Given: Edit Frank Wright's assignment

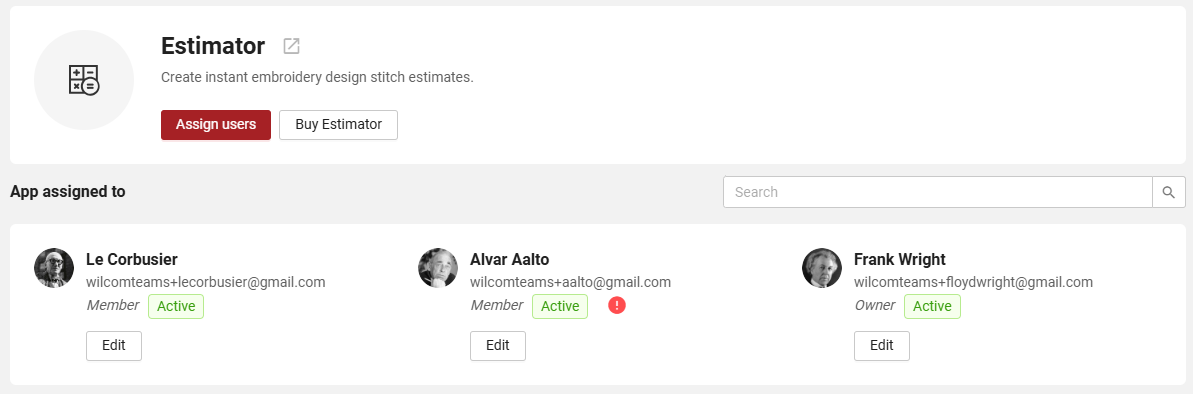Looking at the screenshot, I should [x=882, y=345].
